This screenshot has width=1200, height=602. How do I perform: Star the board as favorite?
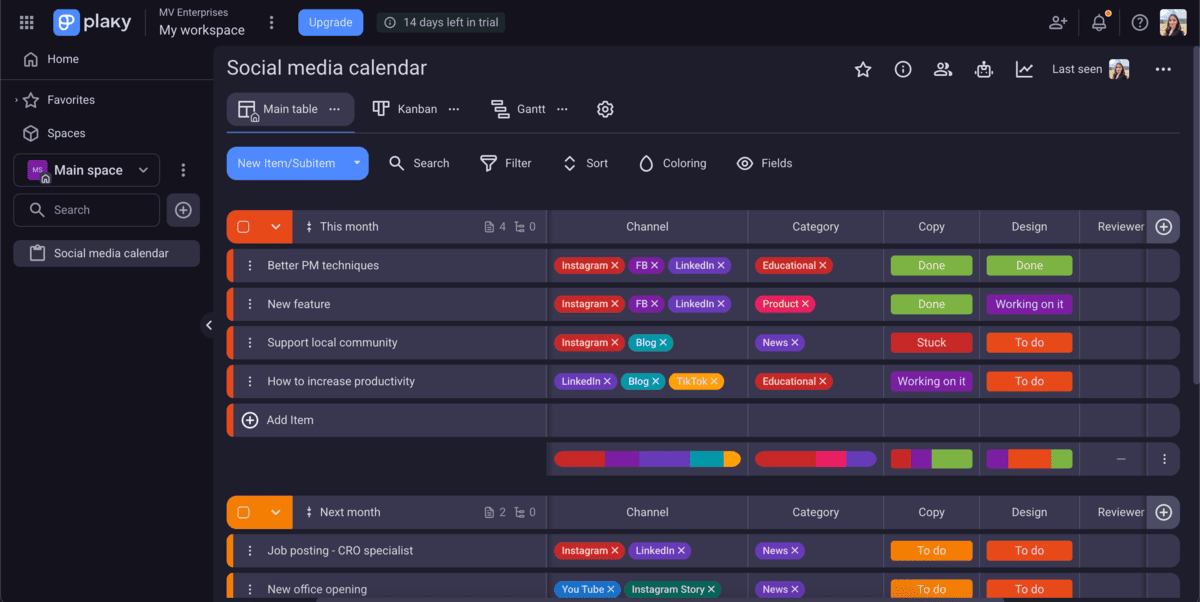862,69
